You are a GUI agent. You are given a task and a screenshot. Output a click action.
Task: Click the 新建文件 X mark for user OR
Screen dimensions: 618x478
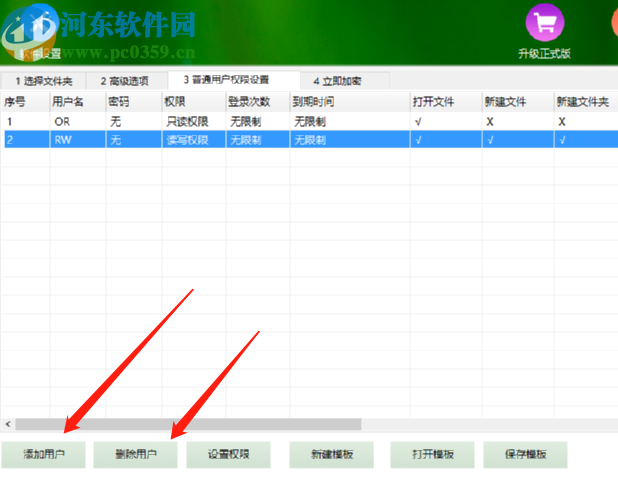[x=490, y=122]
